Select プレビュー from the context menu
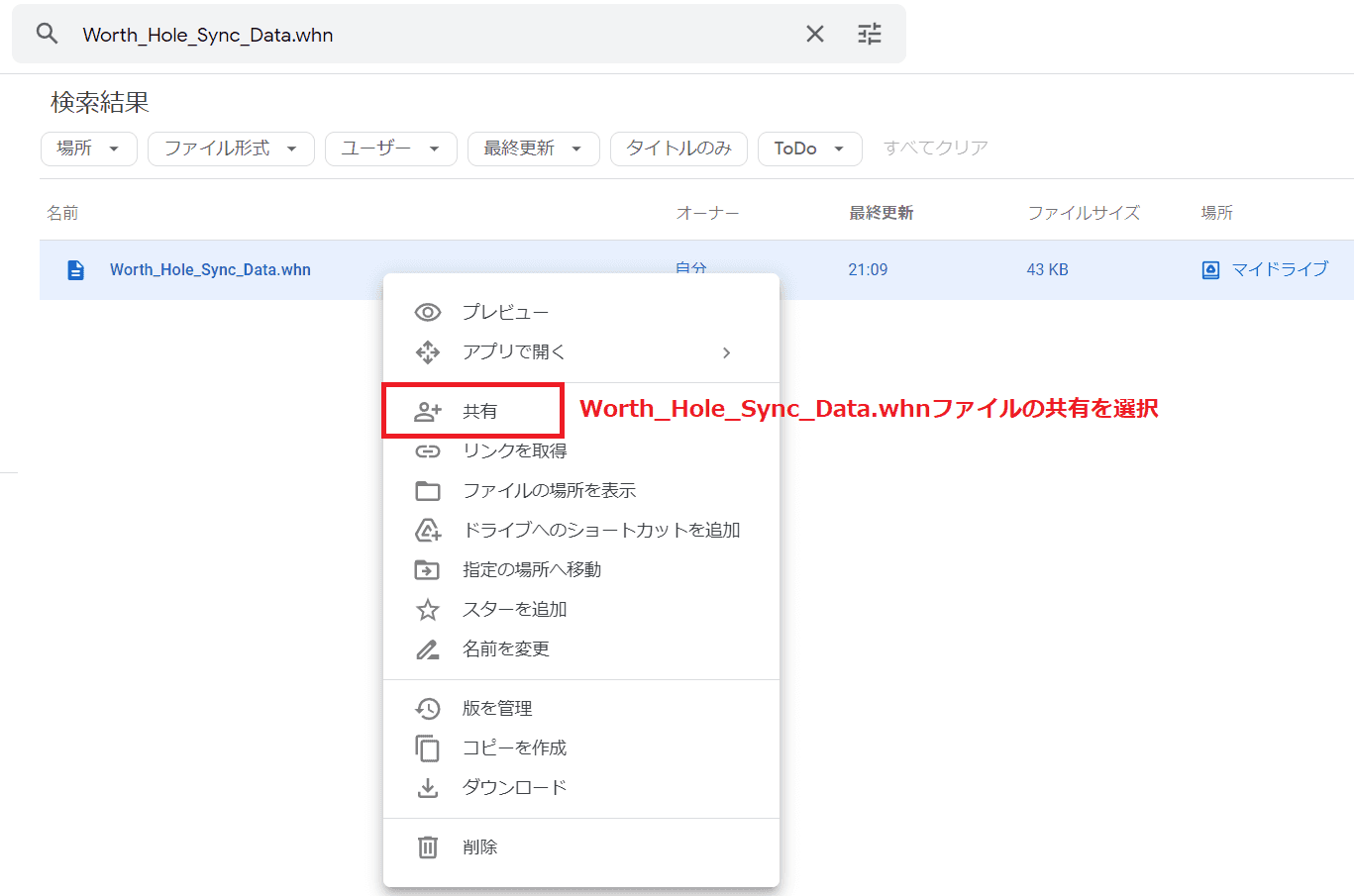The width and height of the screenshot is (1354, 896). tap(505, 313)
